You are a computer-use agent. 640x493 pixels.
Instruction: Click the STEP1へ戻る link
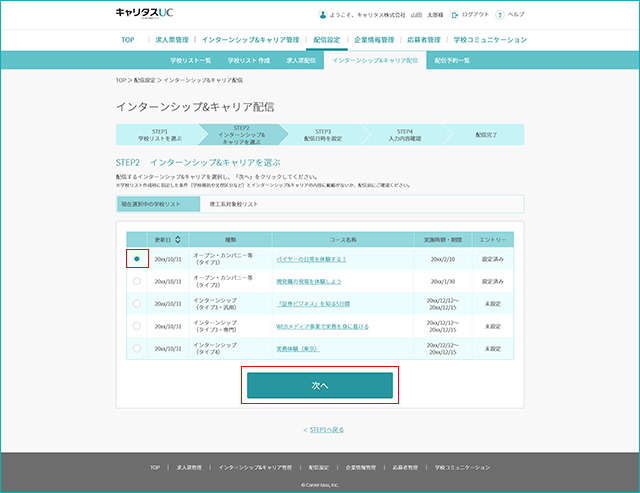click(x=327, y=430)
